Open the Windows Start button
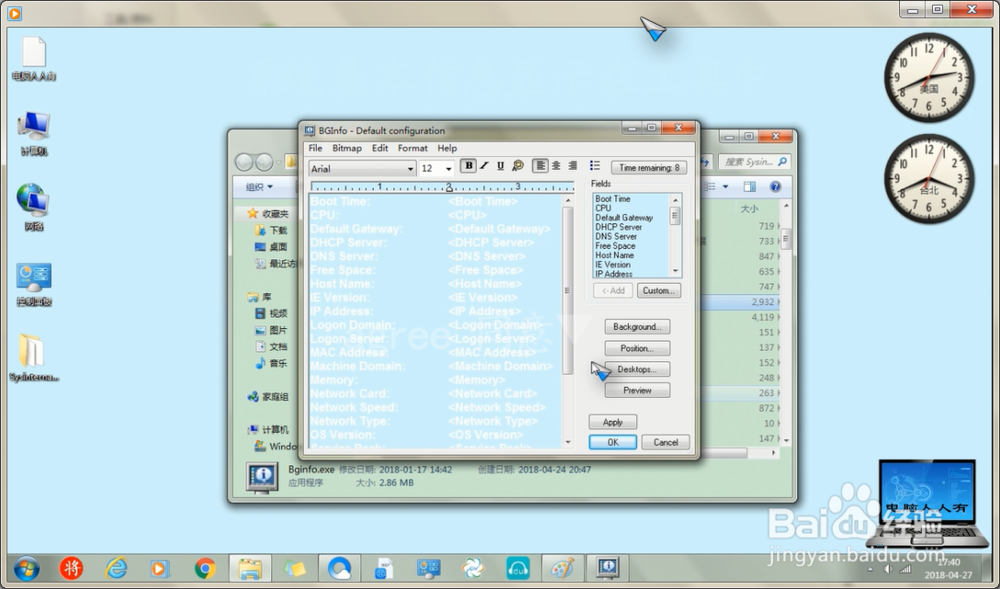Image resolution: width=1000 pixels, height=589 pixels. (x=26, y=569)
